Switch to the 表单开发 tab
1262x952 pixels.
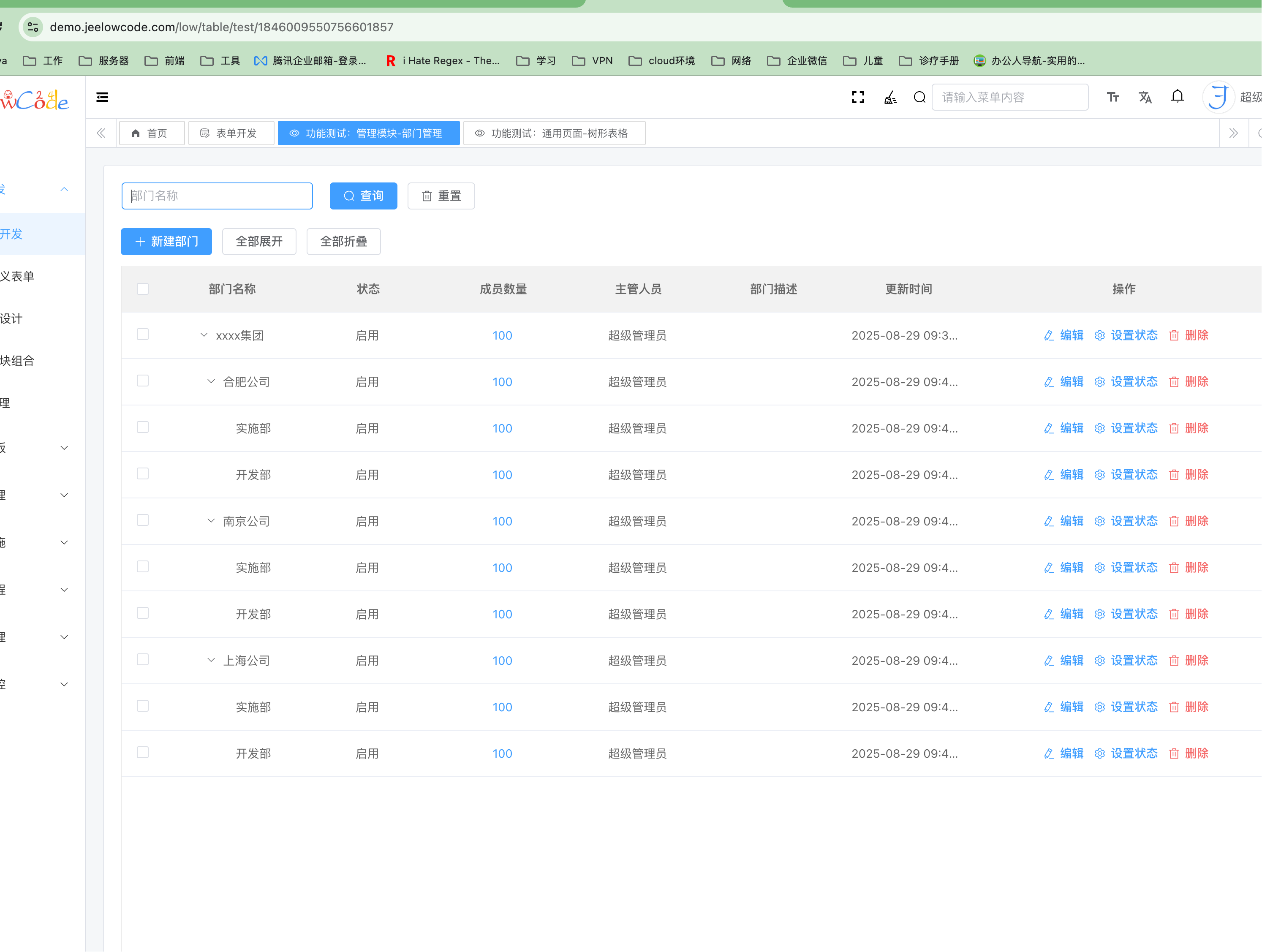point(231,133)
